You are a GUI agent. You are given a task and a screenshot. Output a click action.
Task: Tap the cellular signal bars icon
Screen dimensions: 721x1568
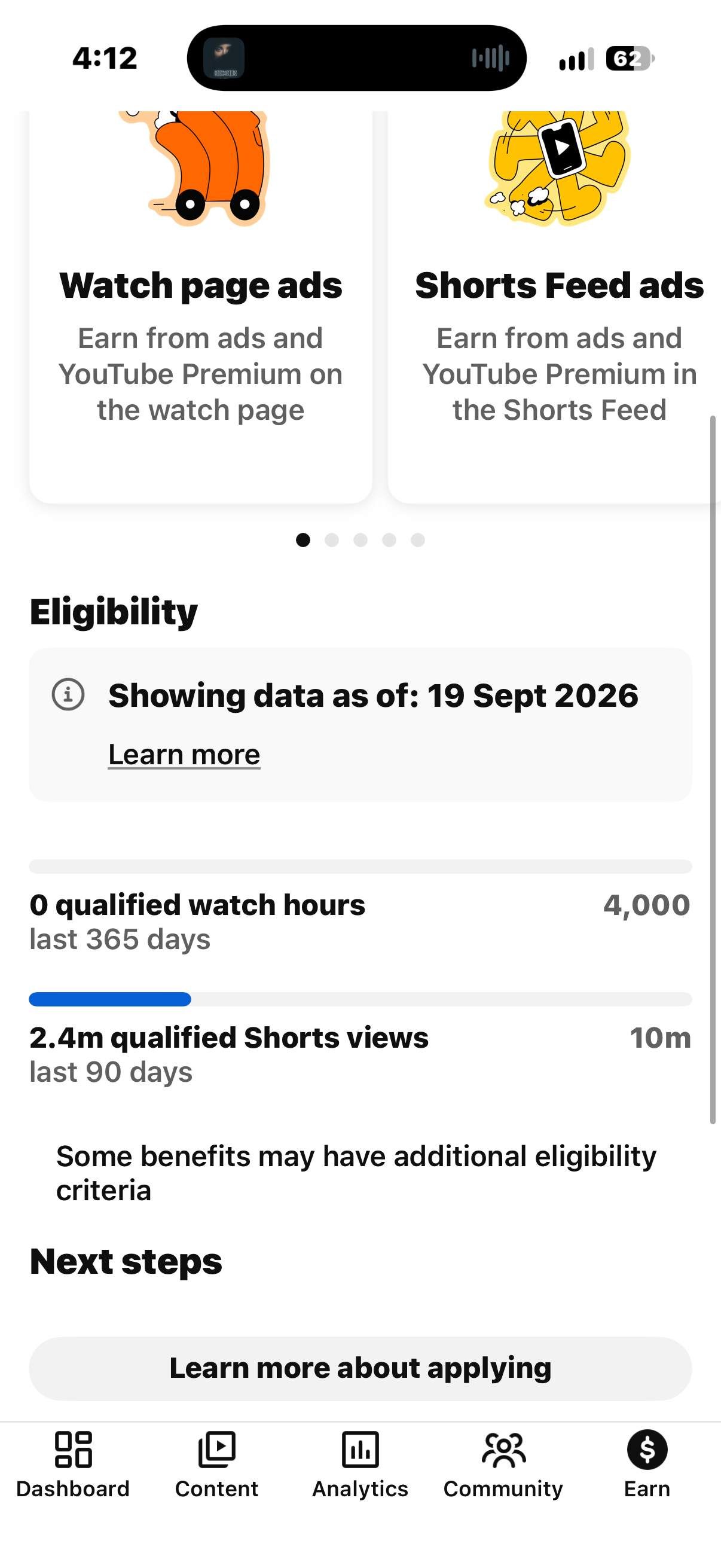(576, 60)
